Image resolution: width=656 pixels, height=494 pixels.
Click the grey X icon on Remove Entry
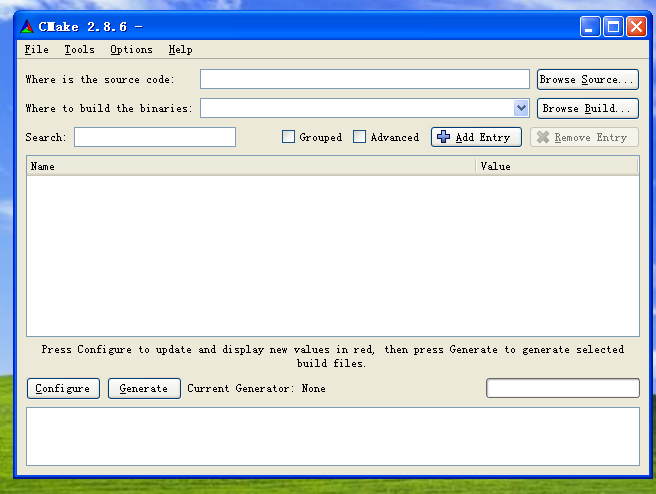(543, 137)
